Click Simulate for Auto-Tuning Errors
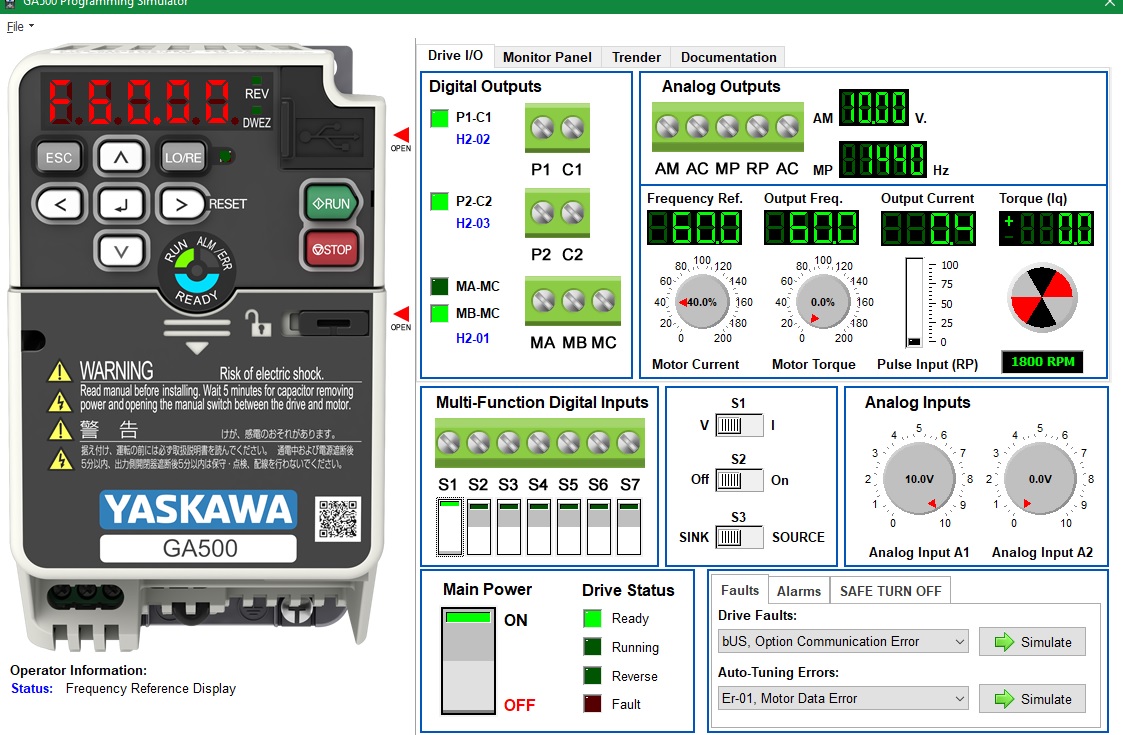This screenshot has width=1123, height=735. click(x=1033, y=698)
